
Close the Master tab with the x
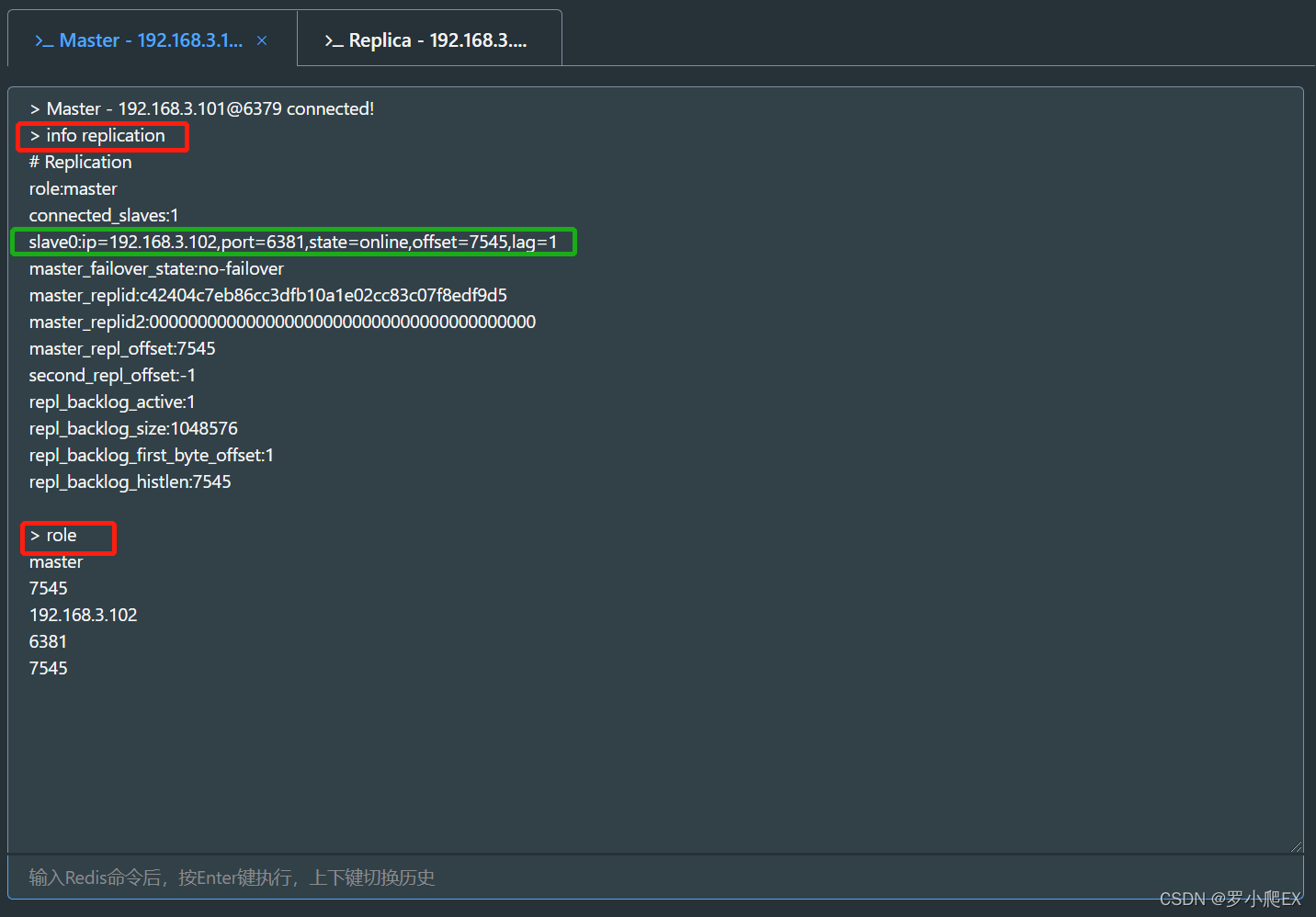point(262,40)
